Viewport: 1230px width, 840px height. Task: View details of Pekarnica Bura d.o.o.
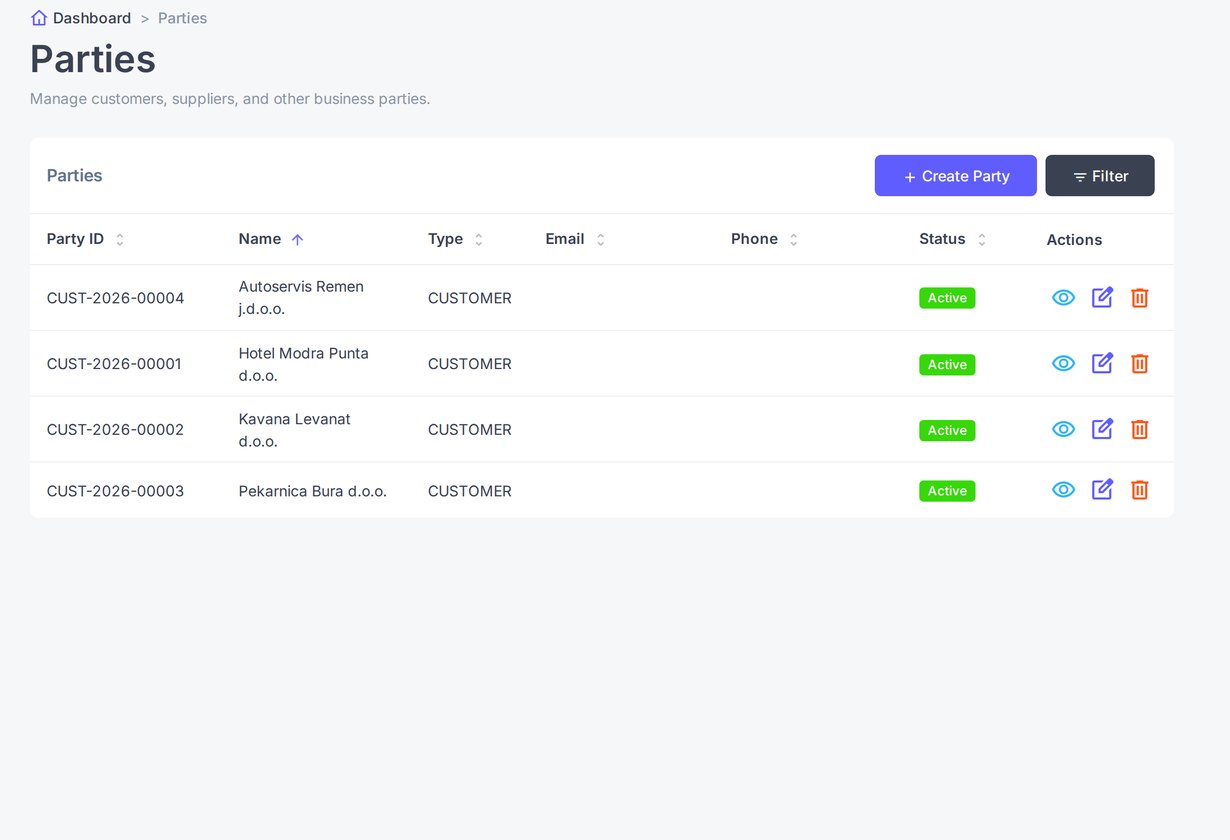coord(1063,490)
